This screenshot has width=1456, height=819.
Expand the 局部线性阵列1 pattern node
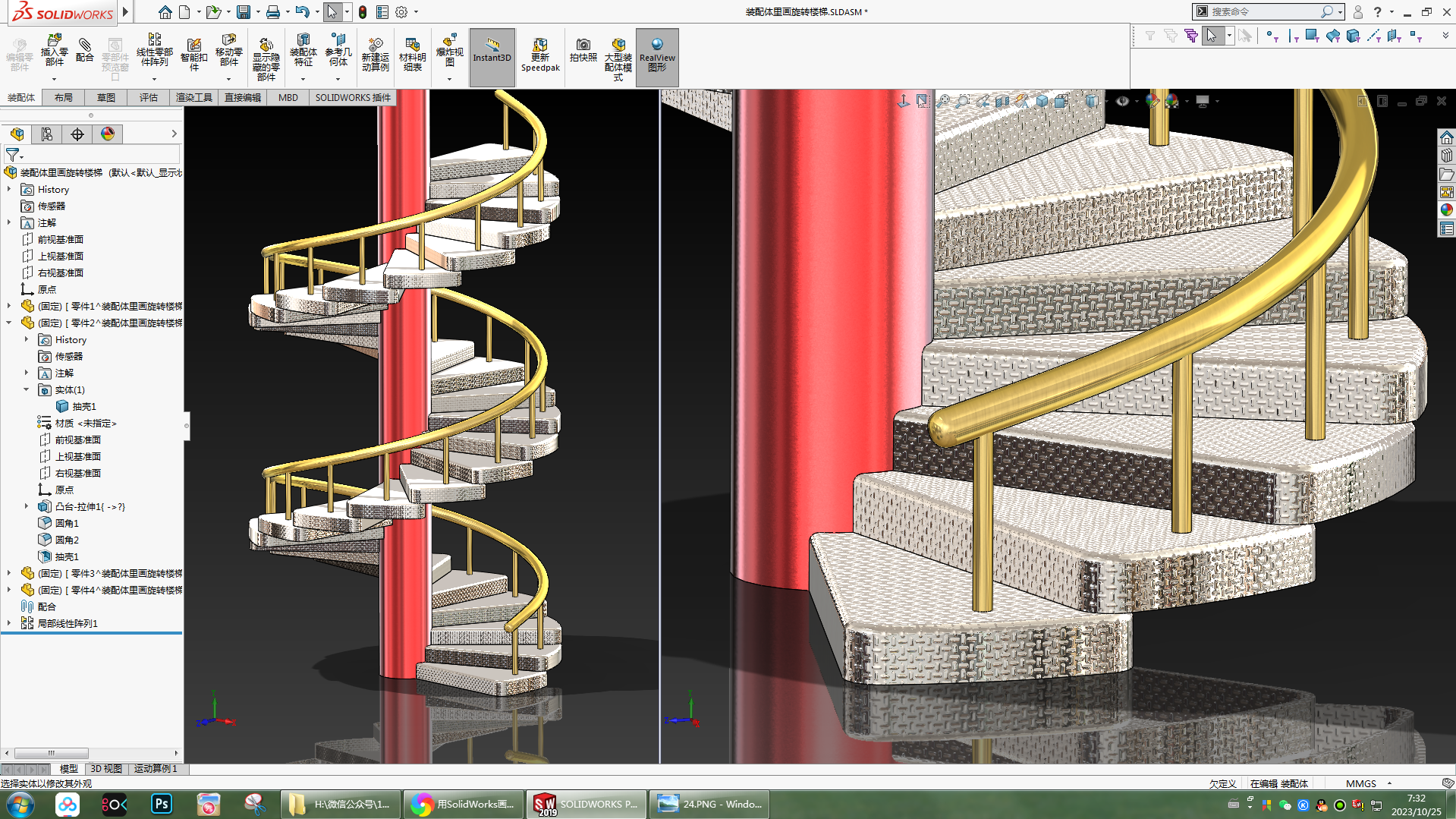[9, 623]
